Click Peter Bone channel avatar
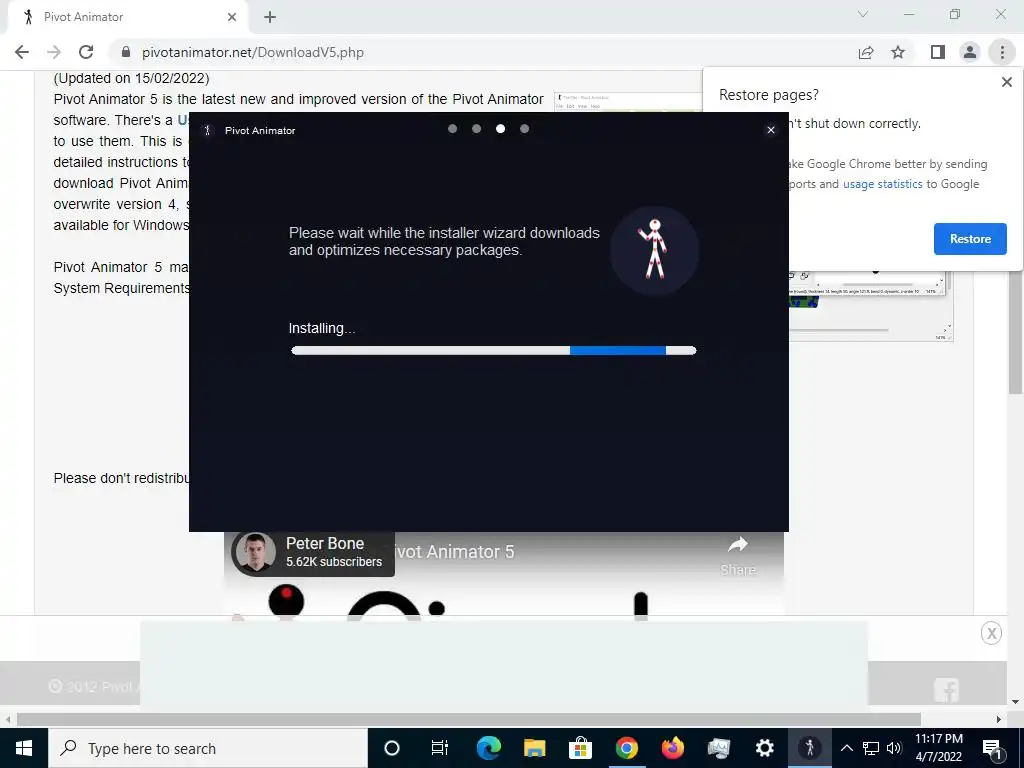Image resolution: width=1024 pixels, height=768 pixels. (x=255, y=552)
